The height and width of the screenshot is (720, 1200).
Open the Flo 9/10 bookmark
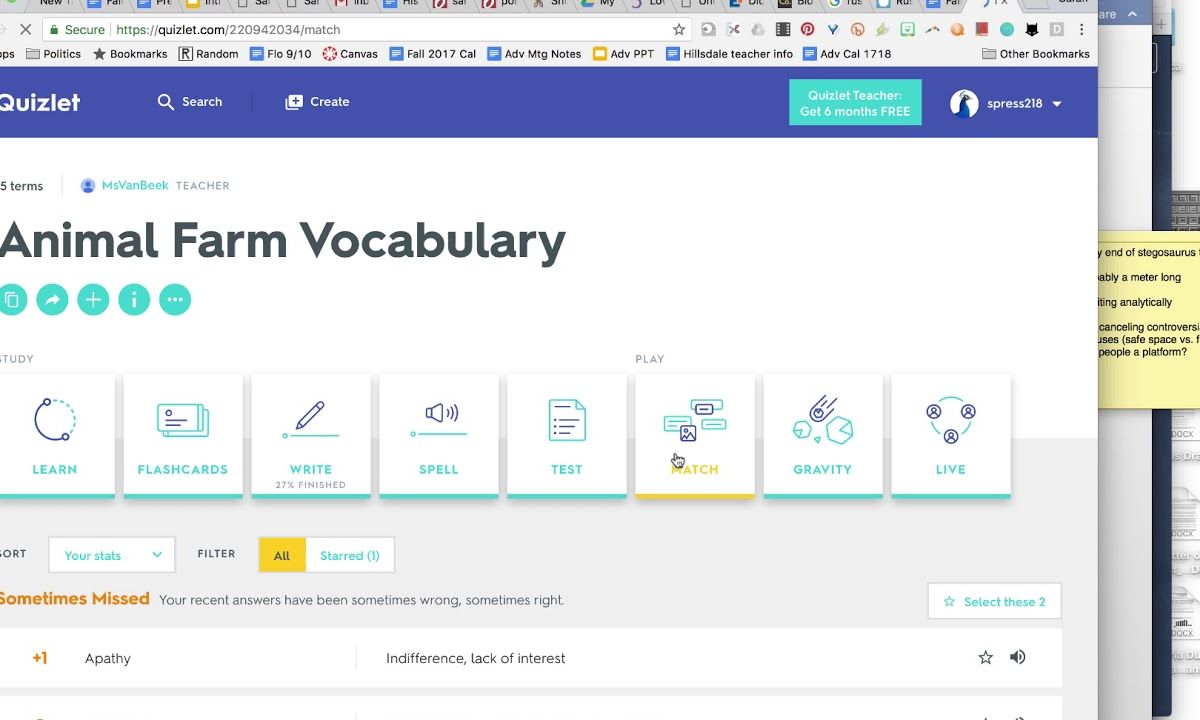coord(281,54)
